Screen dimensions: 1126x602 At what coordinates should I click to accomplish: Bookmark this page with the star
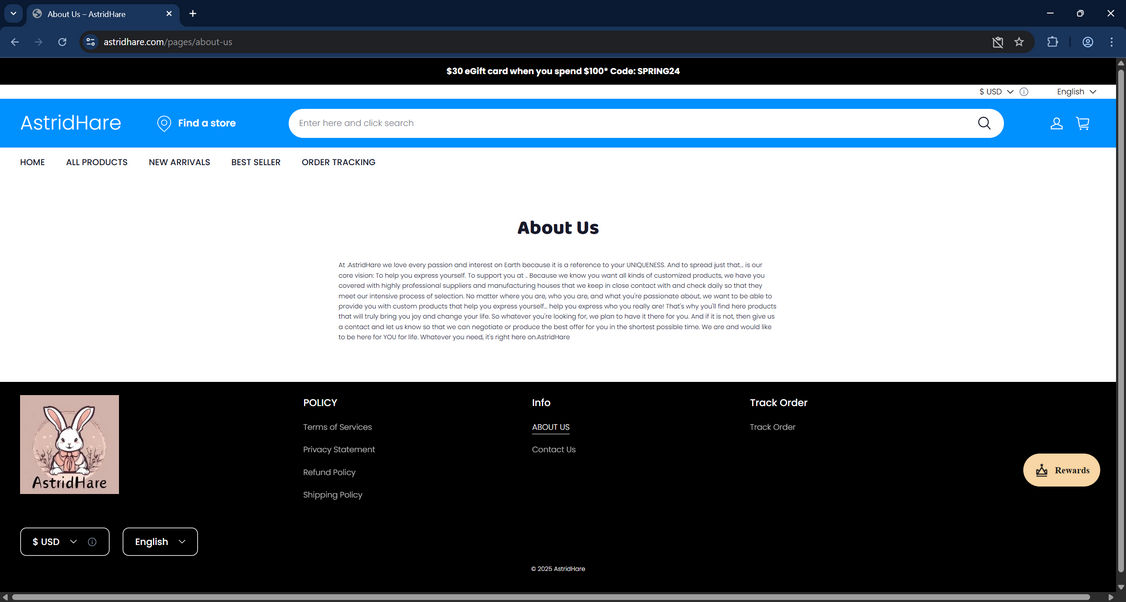click(1019, 42)
